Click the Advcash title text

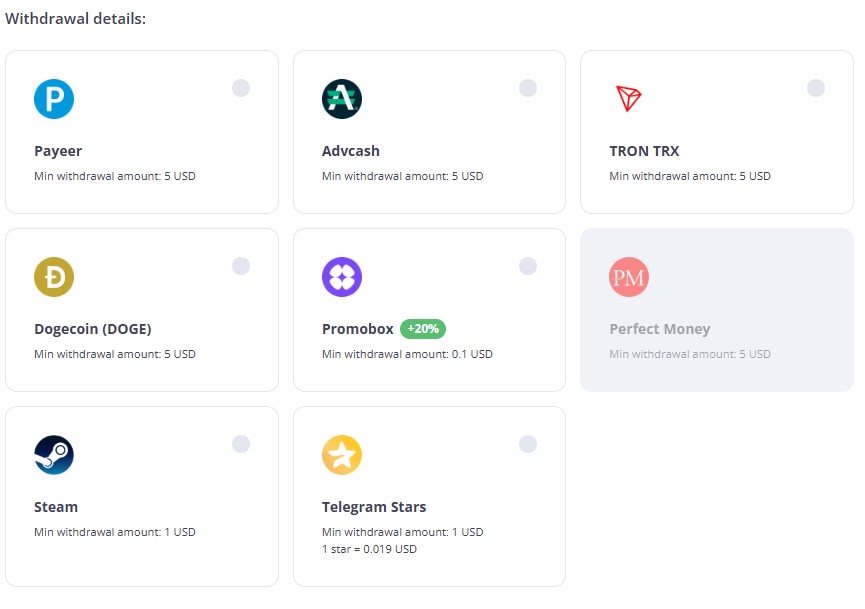tap(351, 151)
